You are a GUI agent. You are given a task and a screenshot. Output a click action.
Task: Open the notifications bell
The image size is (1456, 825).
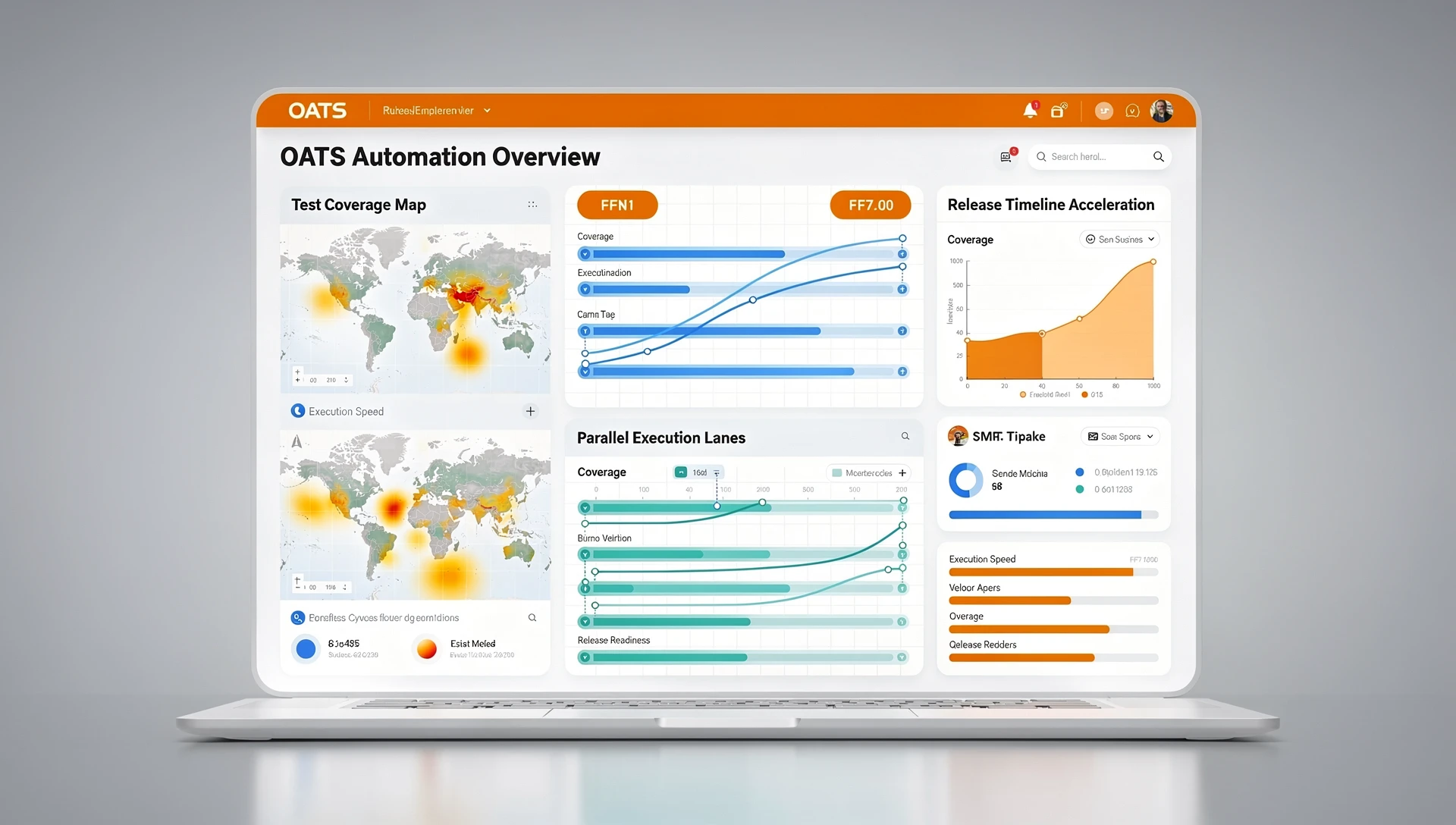[1030, 111]
